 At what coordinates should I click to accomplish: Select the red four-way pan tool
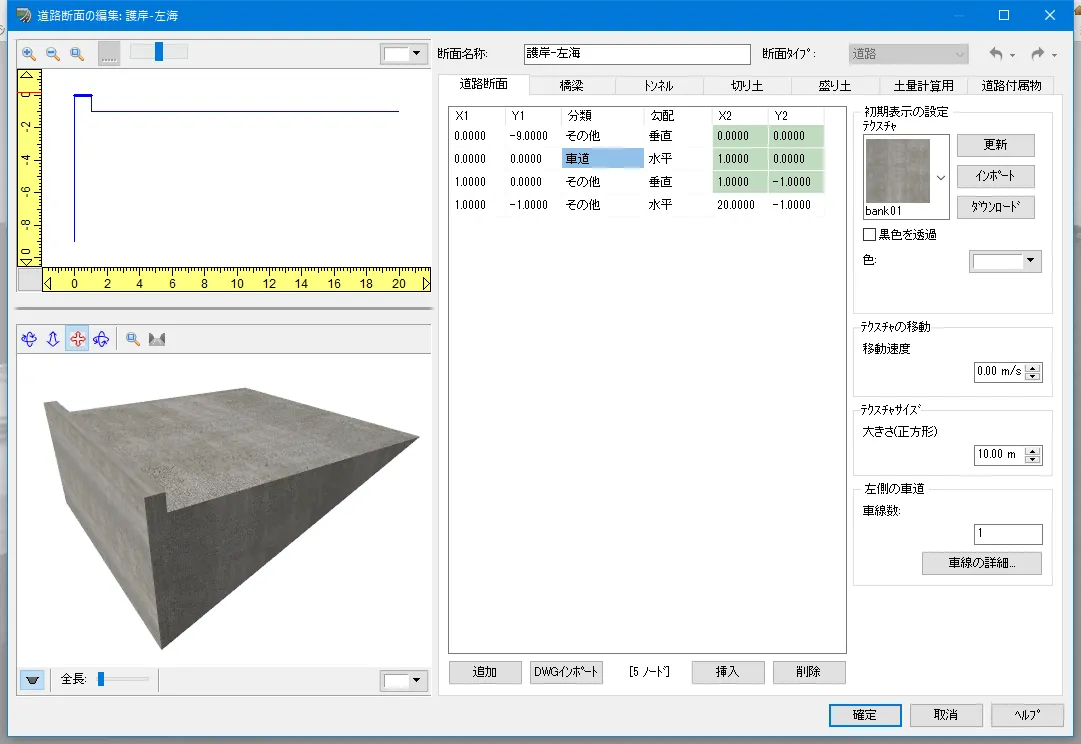(77, 340)
